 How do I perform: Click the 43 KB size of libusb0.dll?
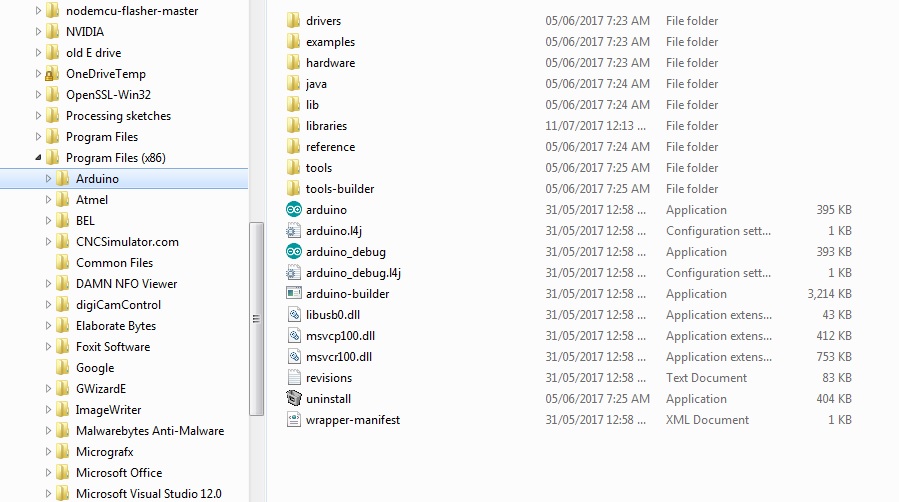pyautogui.click(x=837, y=315)
